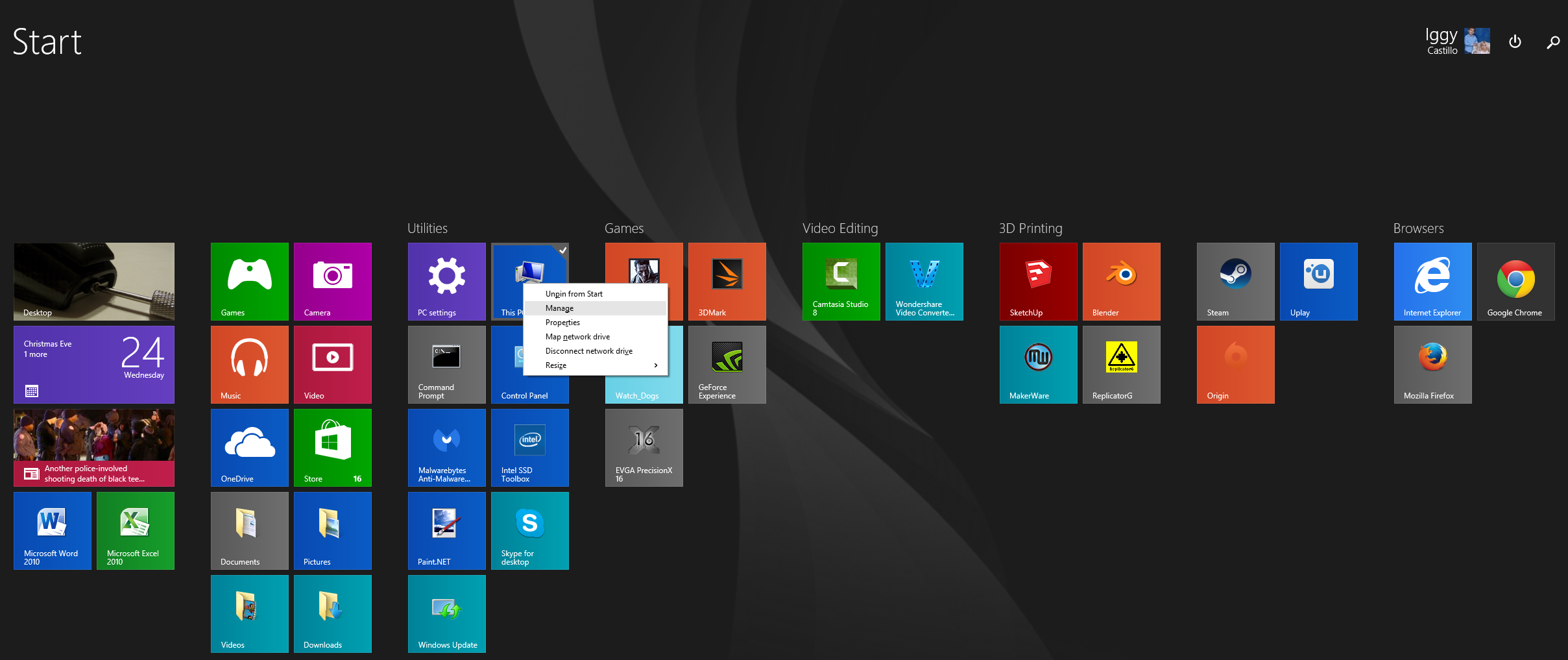
Task: Launch Blender from the 3D Printing group
Action: [1121, 281]
